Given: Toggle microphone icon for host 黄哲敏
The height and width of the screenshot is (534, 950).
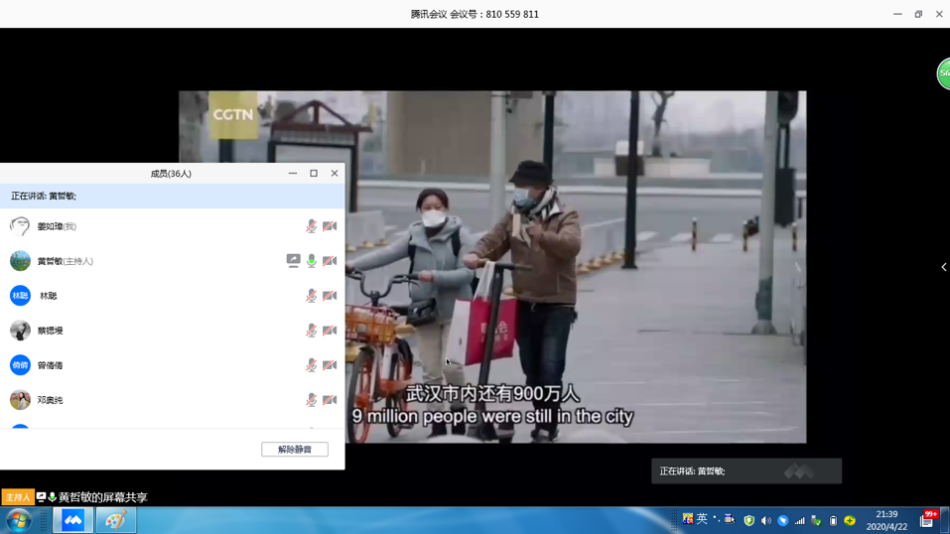Looking at the screenshot, I should [x=311, y=261].
